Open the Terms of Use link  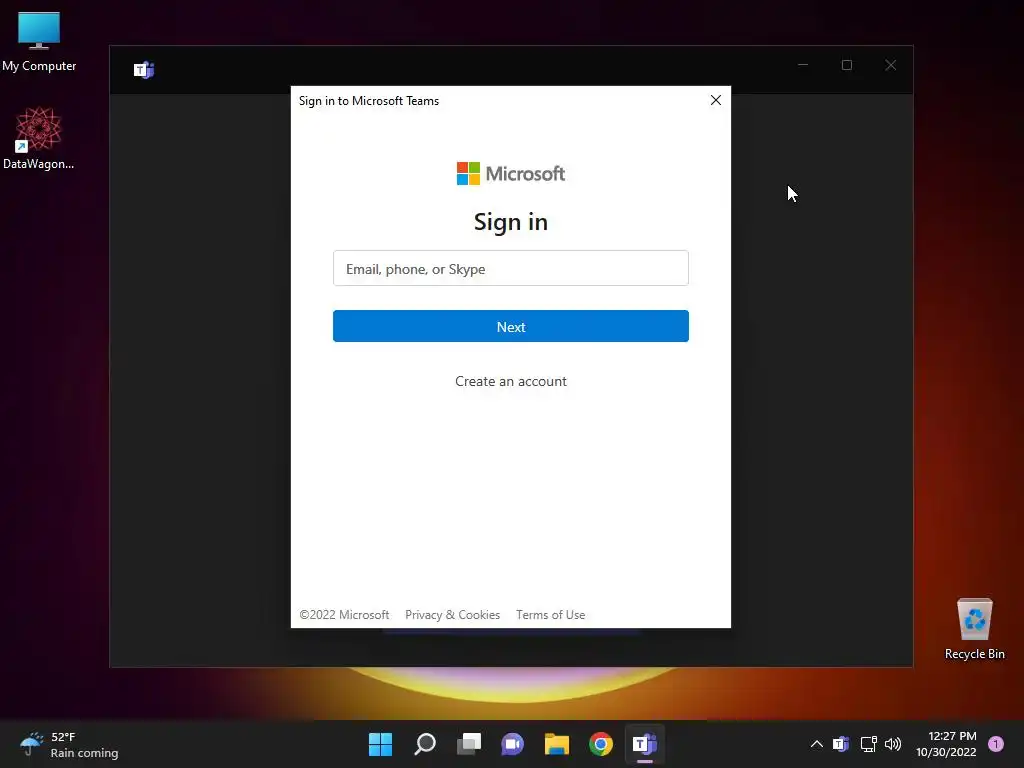[x=551, y=615]
